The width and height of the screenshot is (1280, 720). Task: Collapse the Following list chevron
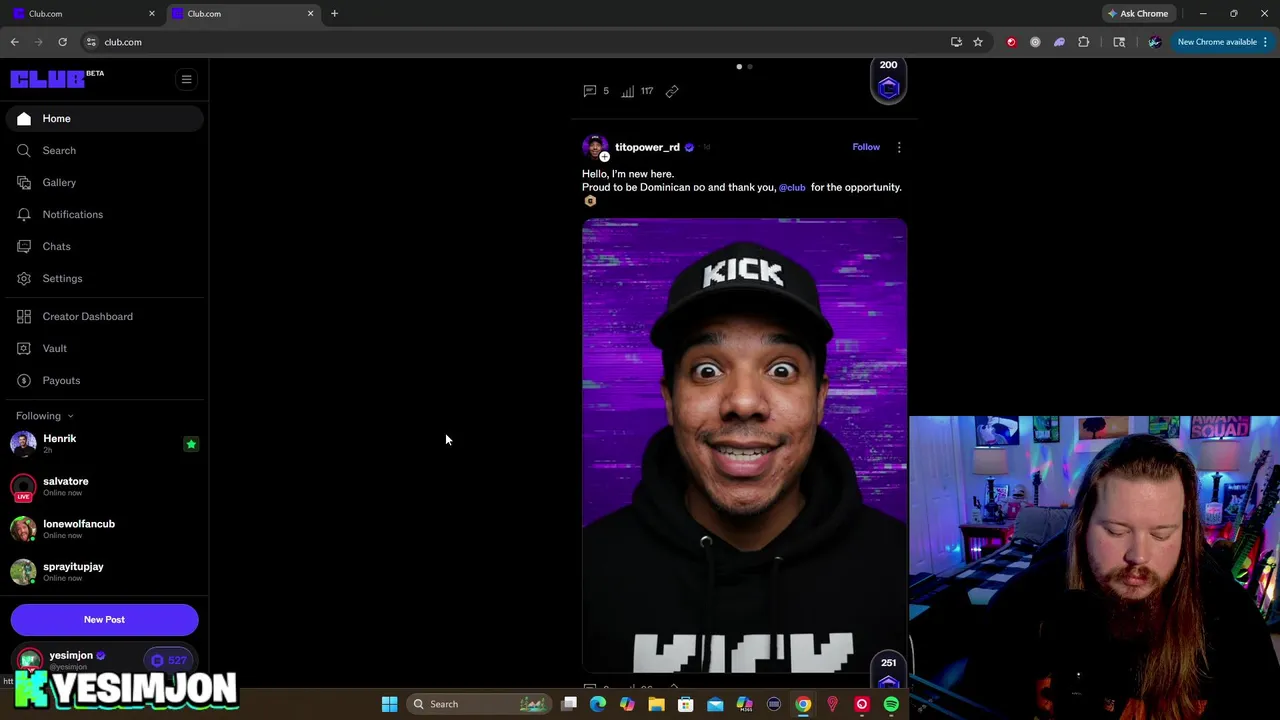click(x=70, y=416)
